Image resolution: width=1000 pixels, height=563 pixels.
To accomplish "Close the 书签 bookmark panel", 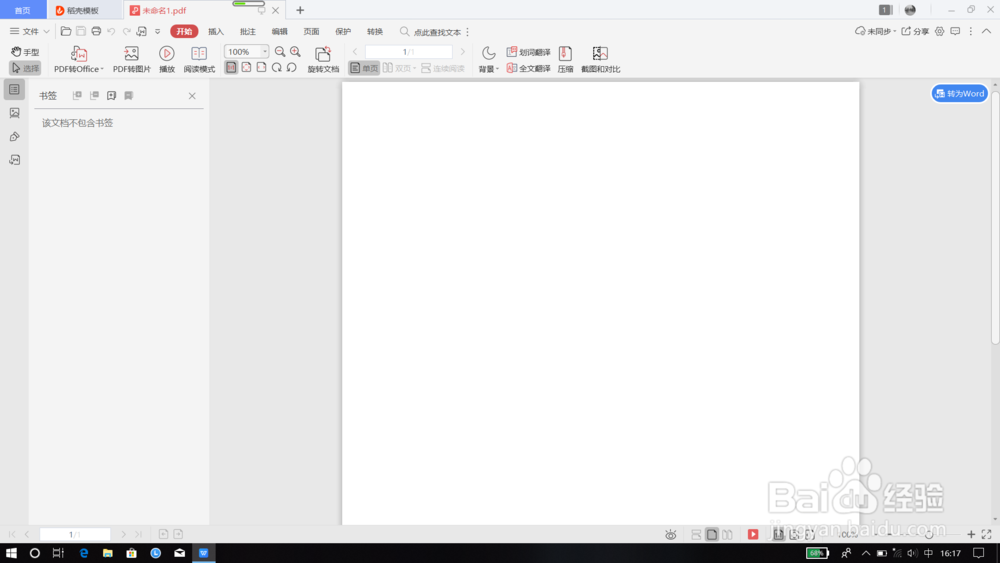I will click(x=192, y=96).
